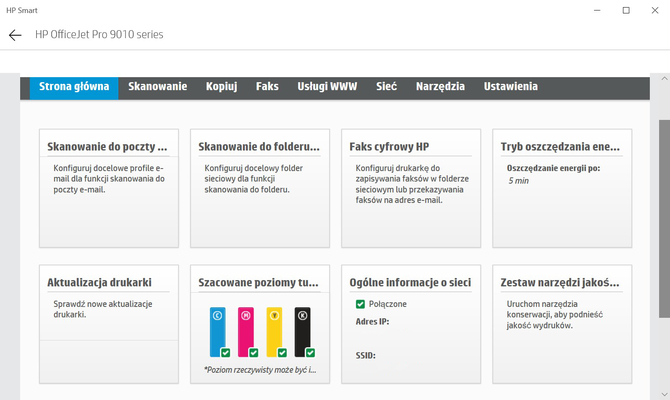Click the 'Konfiguruj docelowy folder sieciowy' description

point(253,179)
